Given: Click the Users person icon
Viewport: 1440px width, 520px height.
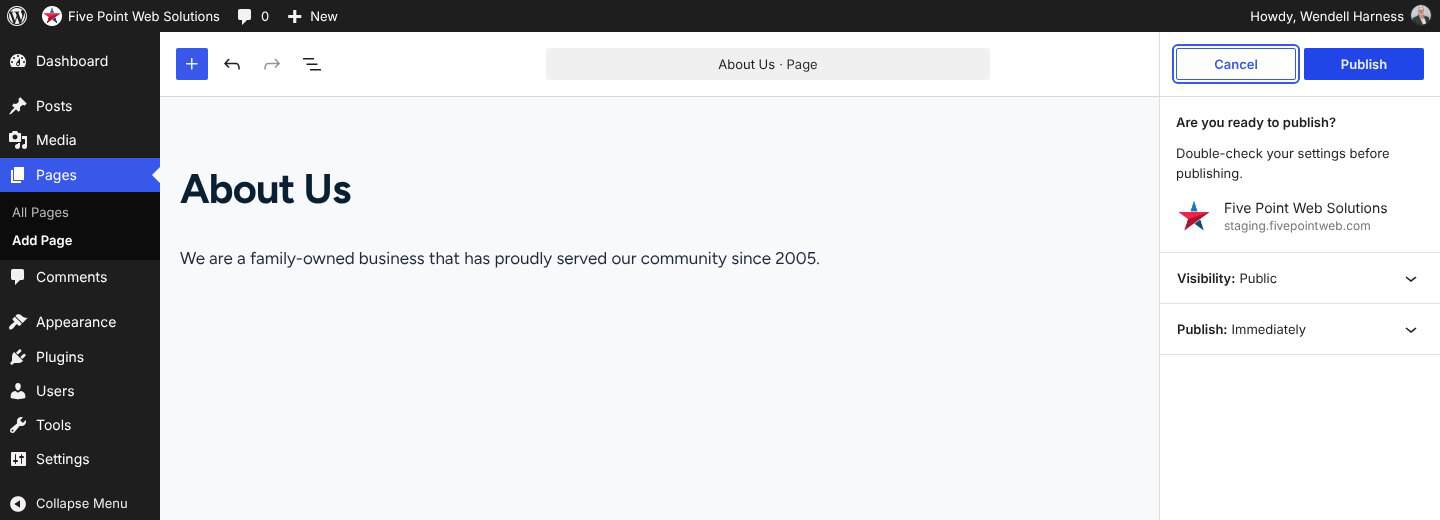Looking at the screenshot, I should pyautogui.click(x=18, y=391).
